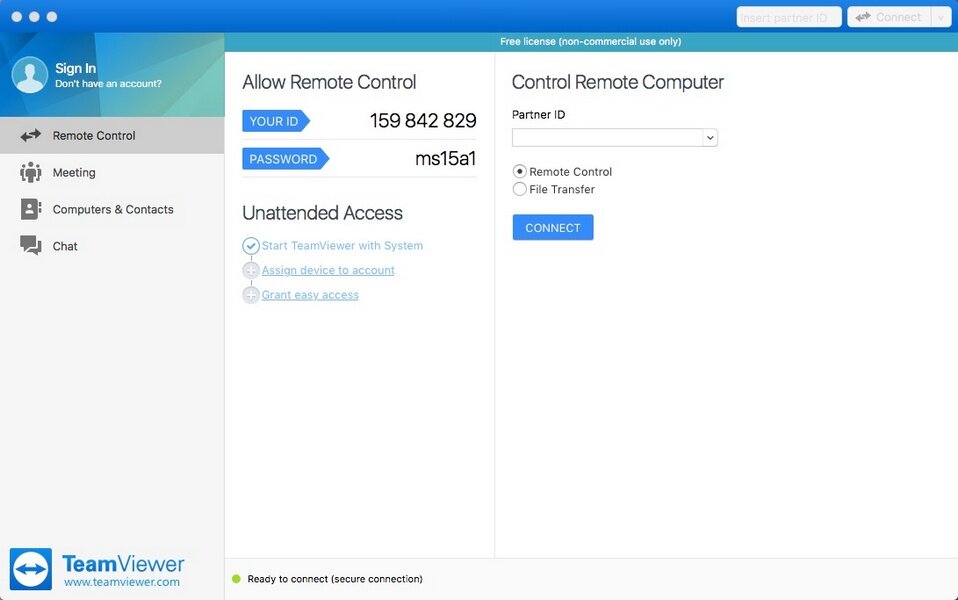The width and height of the screenshot is (958, 600).
Task: Click the TeamViewer logo icon
Action: point(31,569)
